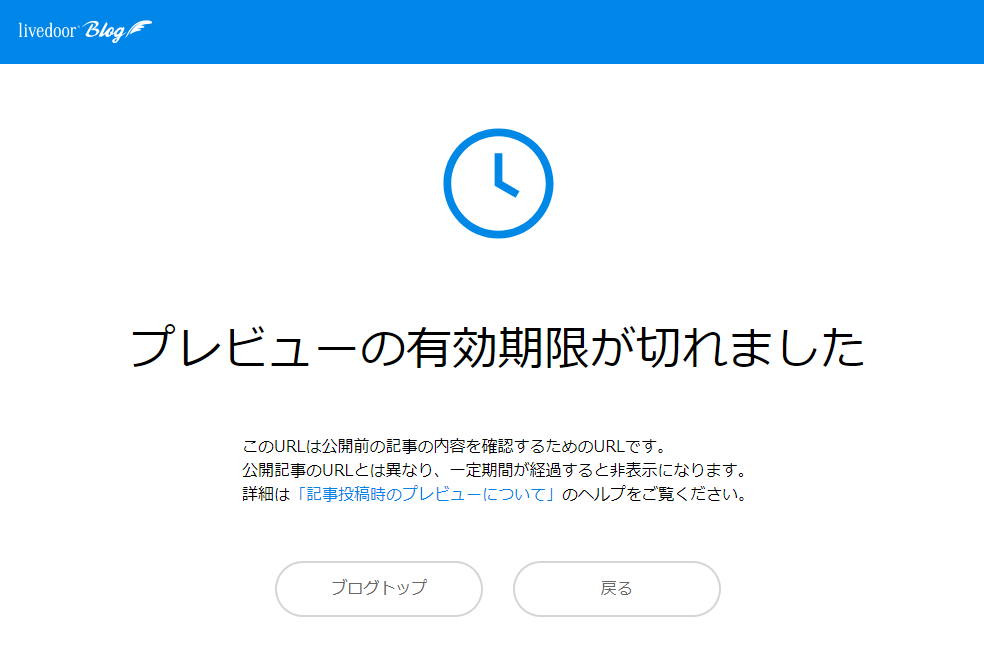Click the large blue clock icon
This screenshot has height=658, width=984.
point(498,183)
